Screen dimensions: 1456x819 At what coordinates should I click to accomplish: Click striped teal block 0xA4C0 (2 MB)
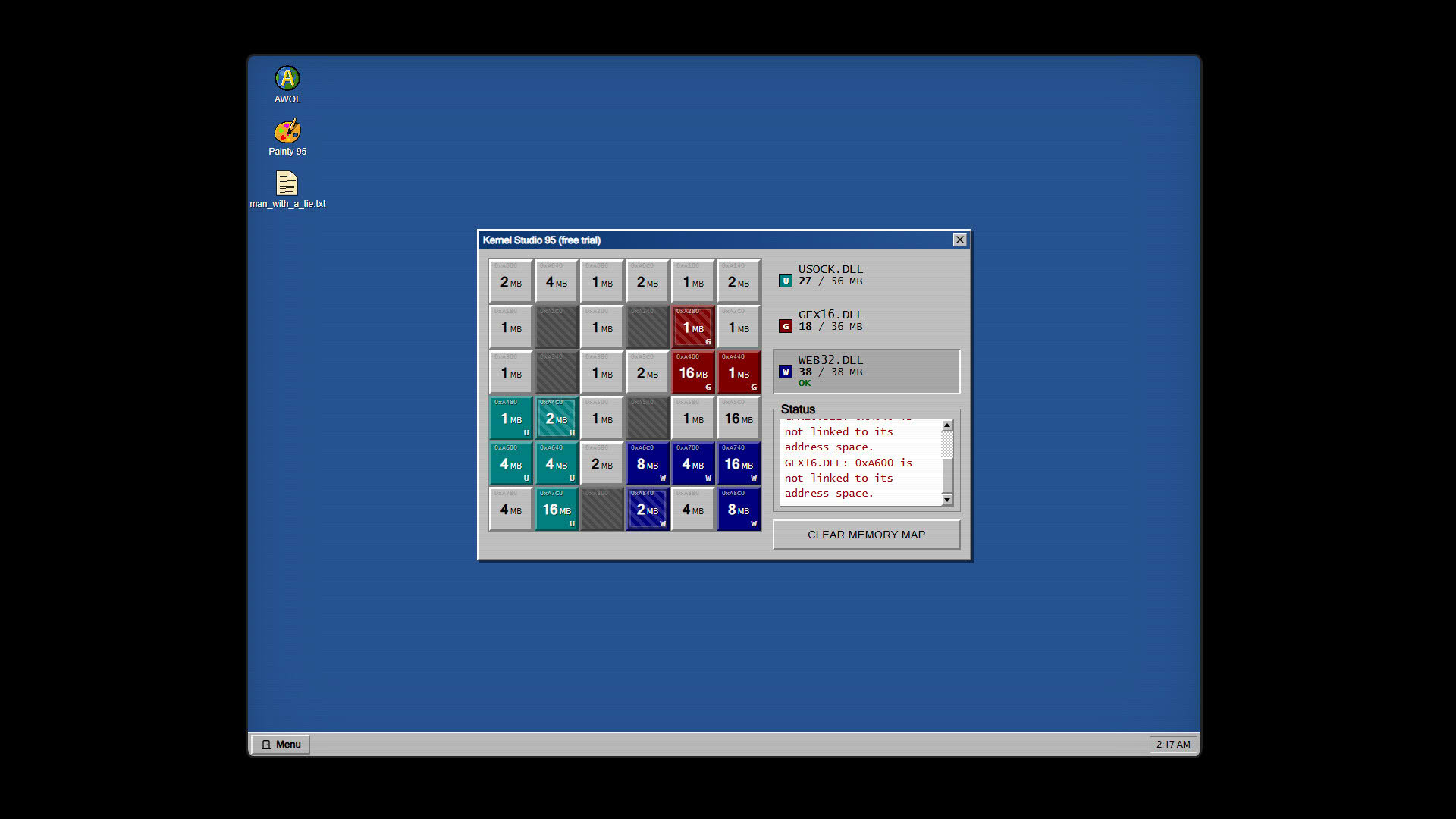pyautogui.click(x=557, y=418)
